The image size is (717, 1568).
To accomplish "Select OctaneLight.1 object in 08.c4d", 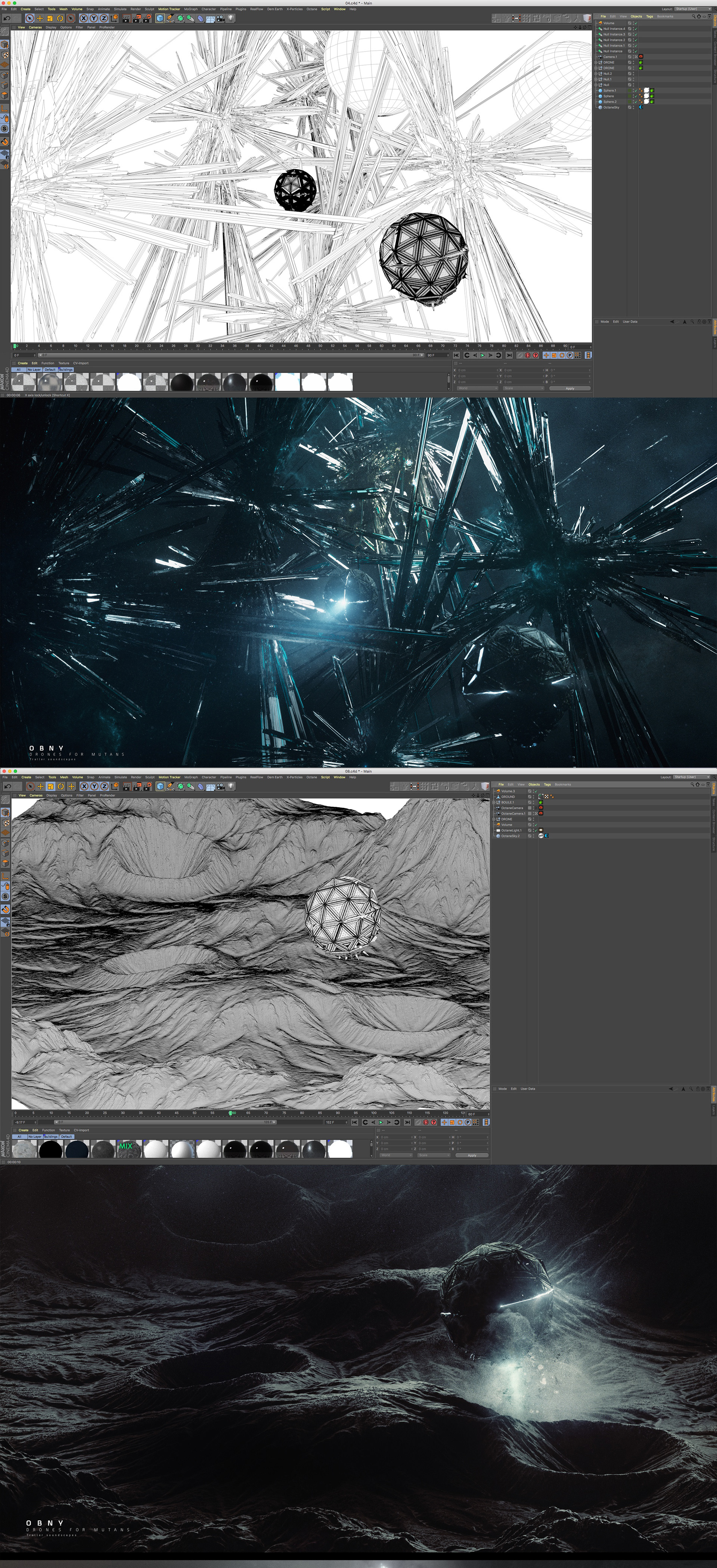I will click(x=511, y=830).
